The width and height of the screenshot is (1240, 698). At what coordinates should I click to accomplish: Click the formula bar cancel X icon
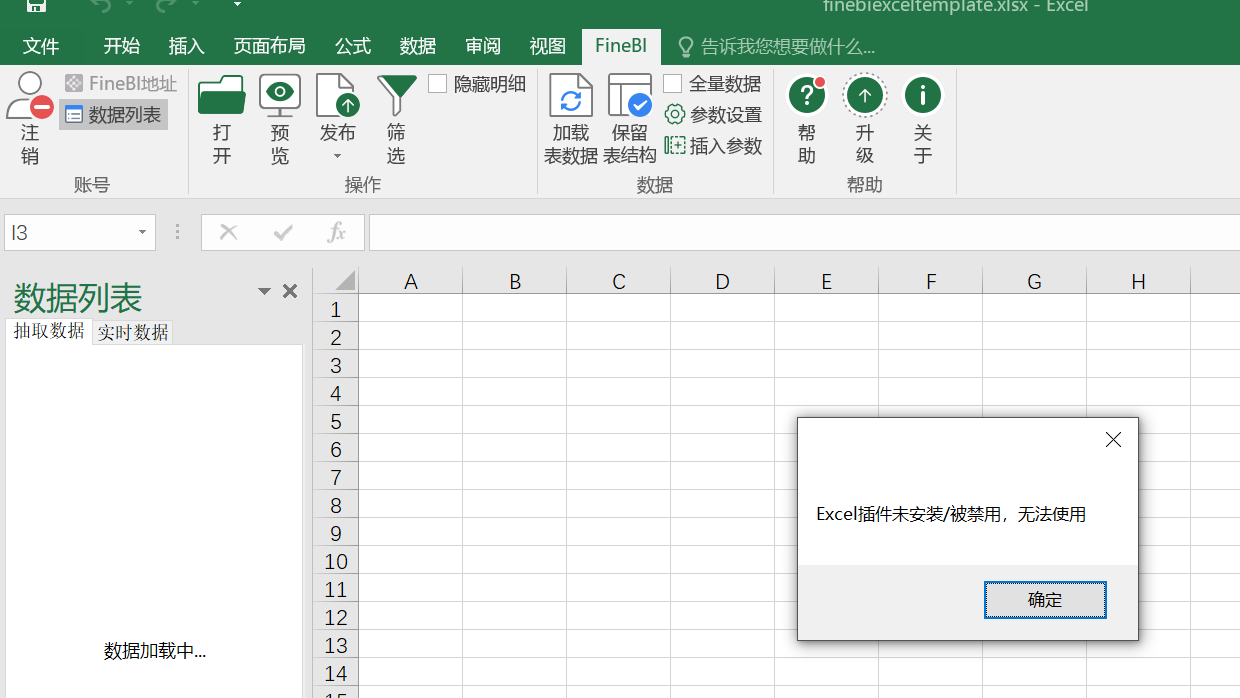coord(229,233)
